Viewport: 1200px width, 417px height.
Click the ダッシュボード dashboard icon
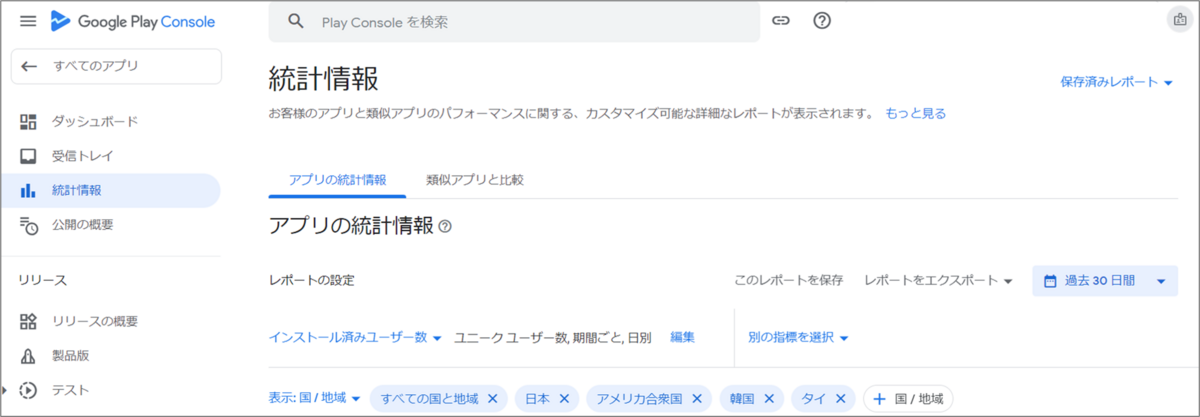(29, 121)
